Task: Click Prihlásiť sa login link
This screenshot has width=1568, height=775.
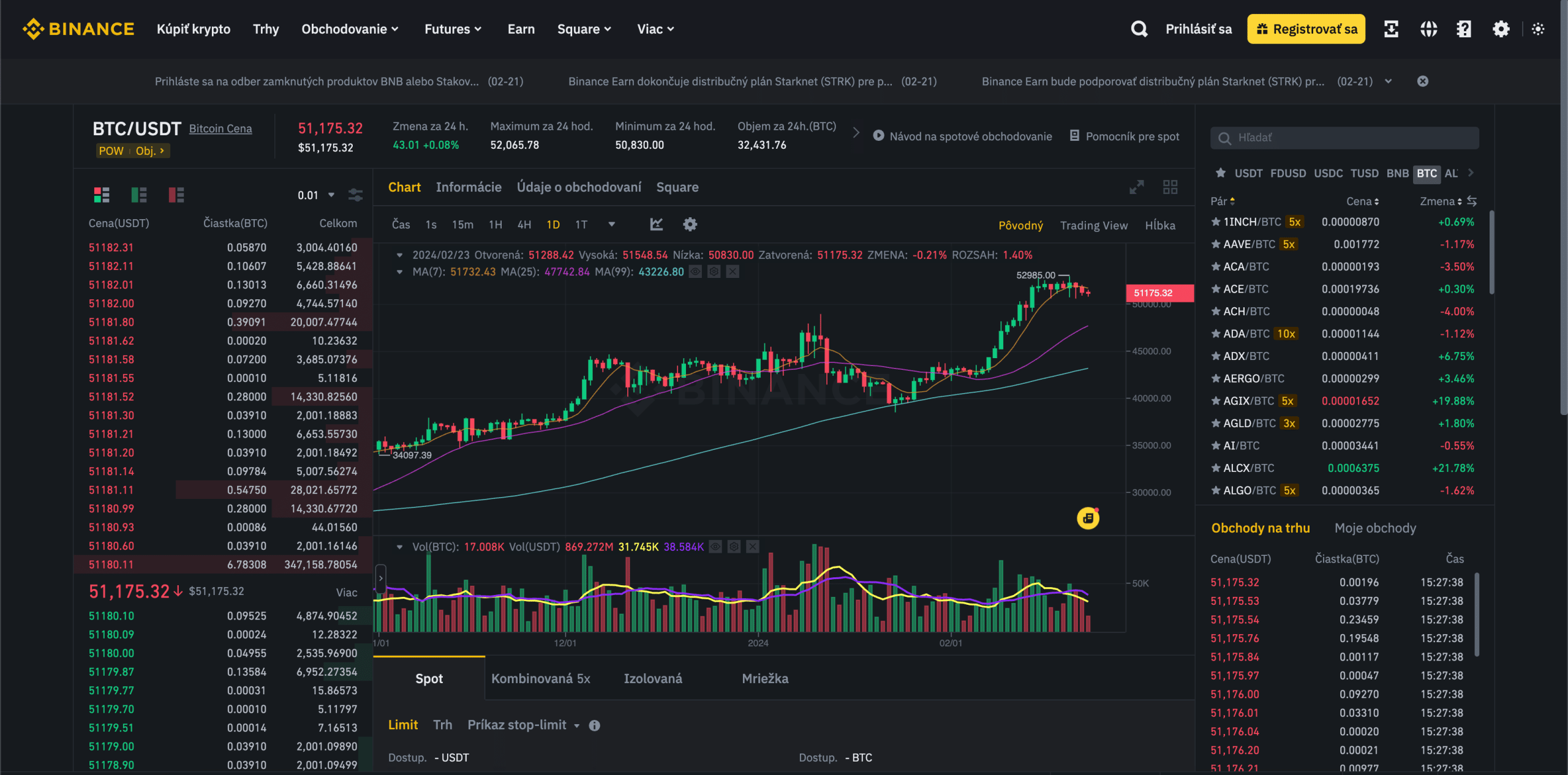Action: click(1198, 29)
